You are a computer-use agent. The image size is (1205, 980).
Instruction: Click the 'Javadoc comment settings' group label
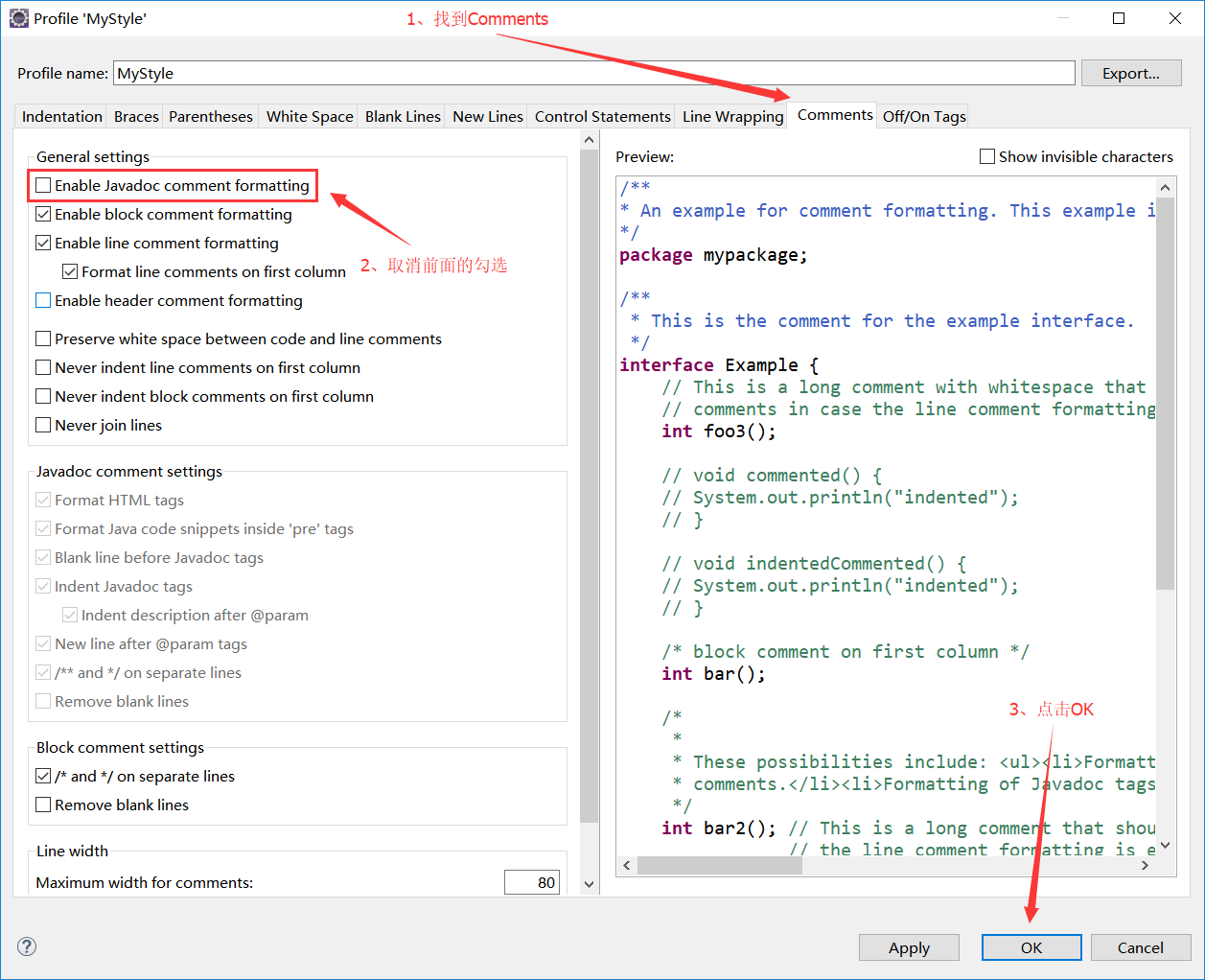129,471
